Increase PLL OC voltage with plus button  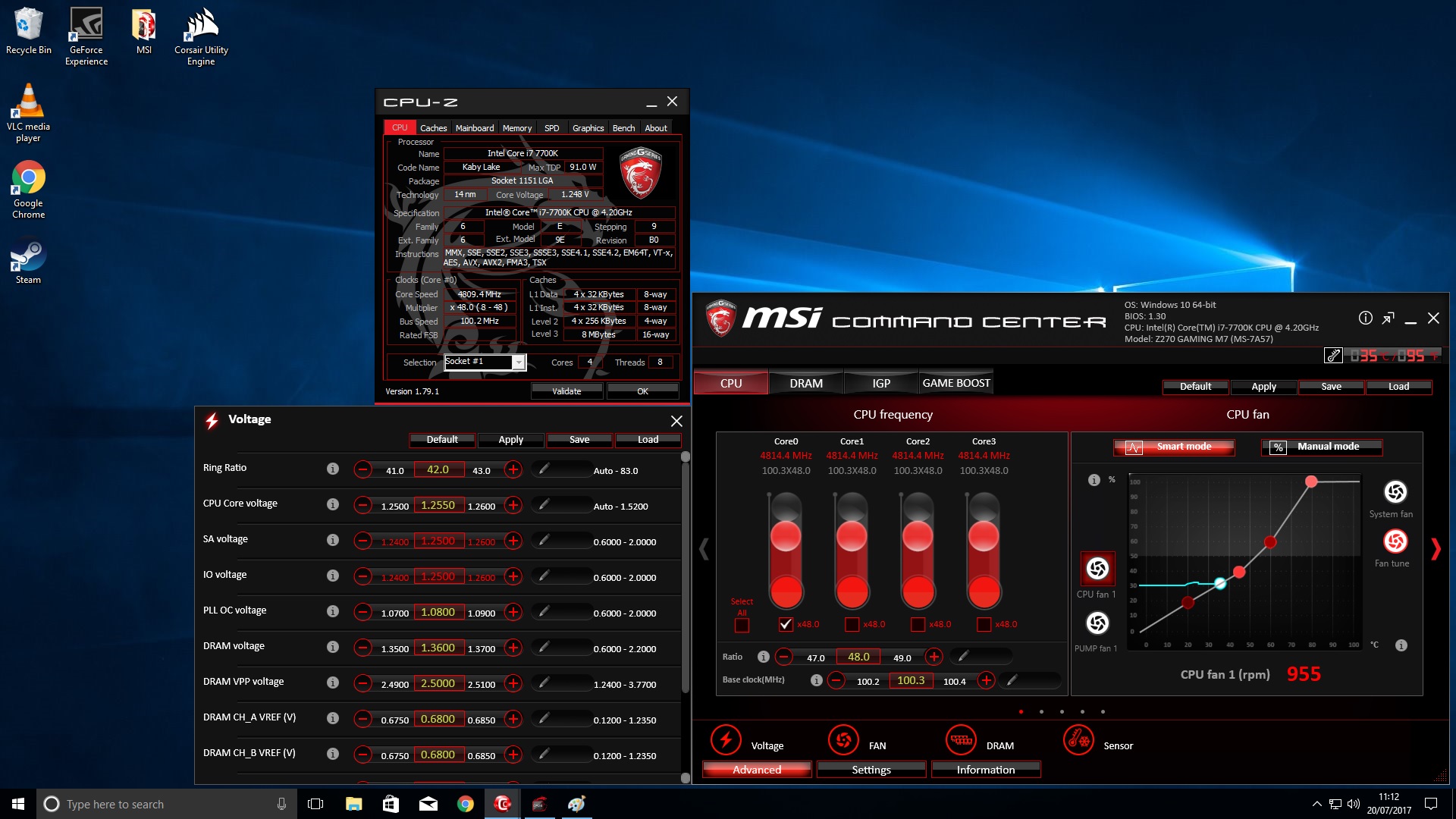(513, 612)
